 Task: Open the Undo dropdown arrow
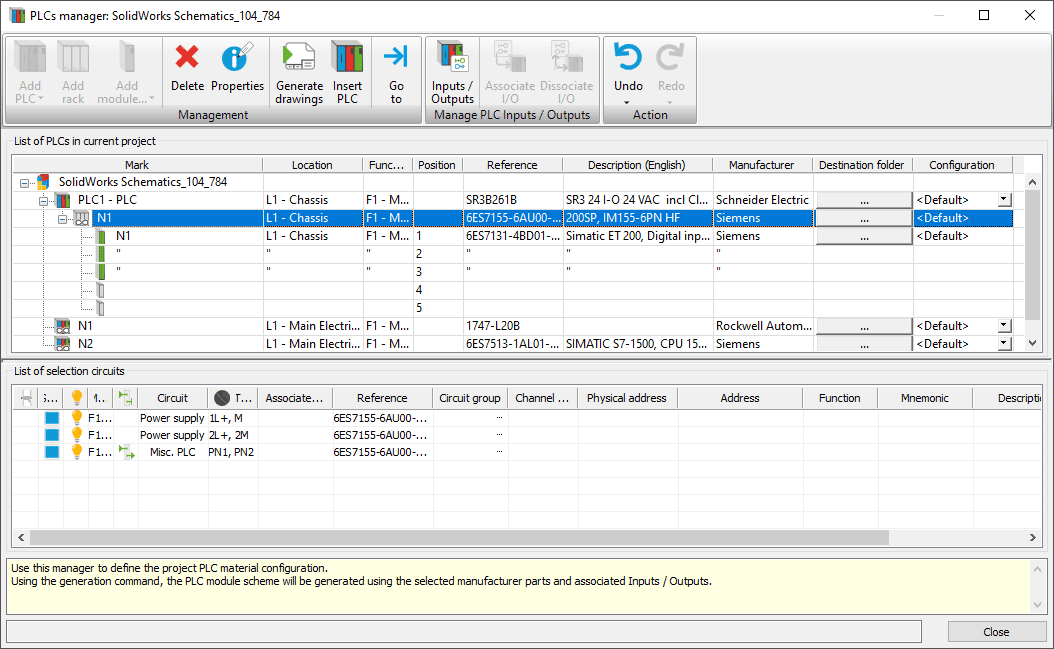(x=626, y=103)
